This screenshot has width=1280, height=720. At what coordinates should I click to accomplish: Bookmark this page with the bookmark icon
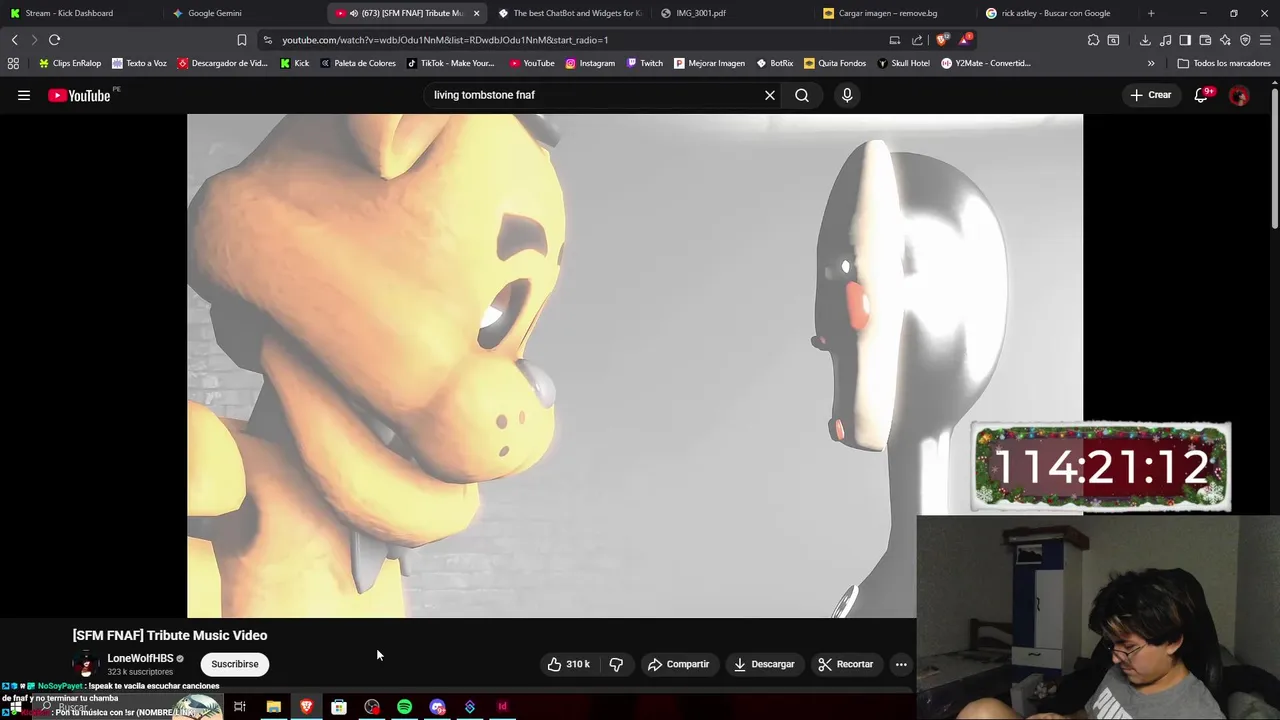pos(241,40)
